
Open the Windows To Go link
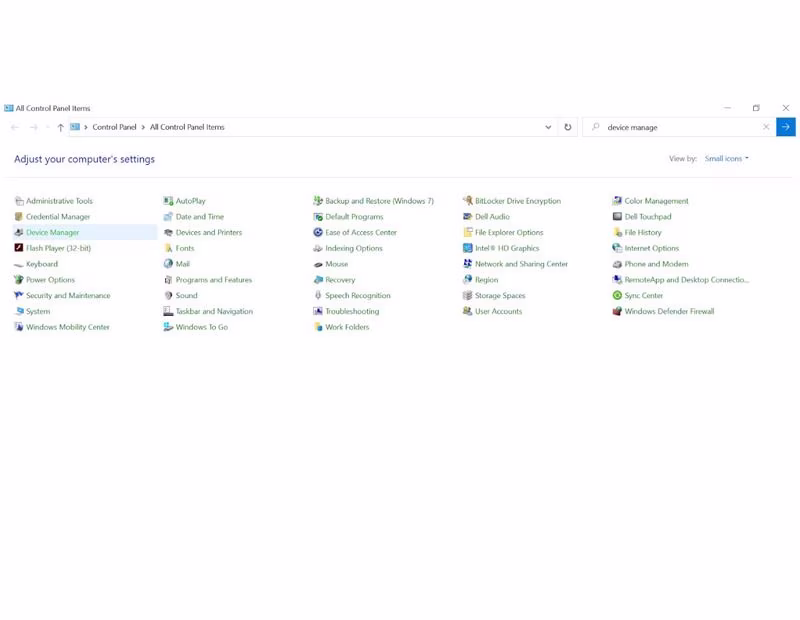pyautogui.click(x=202, y=327)
